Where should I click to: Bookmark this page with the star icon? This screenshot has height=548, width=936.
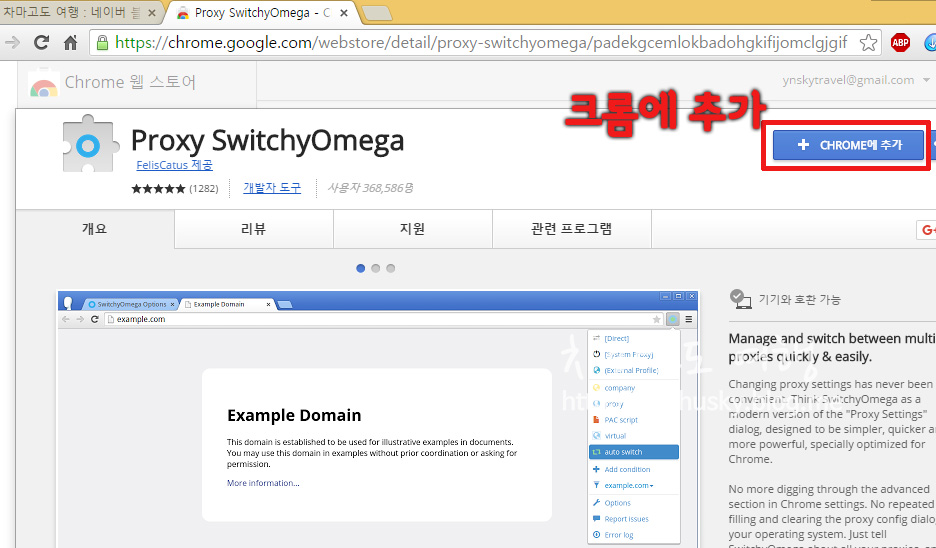[868, 42]
